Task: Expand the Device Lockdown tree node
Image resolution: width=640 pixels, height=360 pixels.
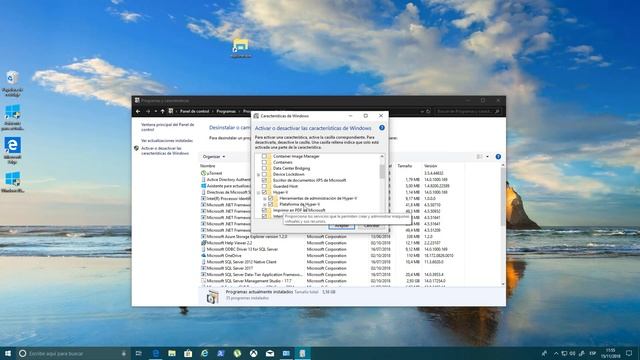Action: click(x=258, y=175)
